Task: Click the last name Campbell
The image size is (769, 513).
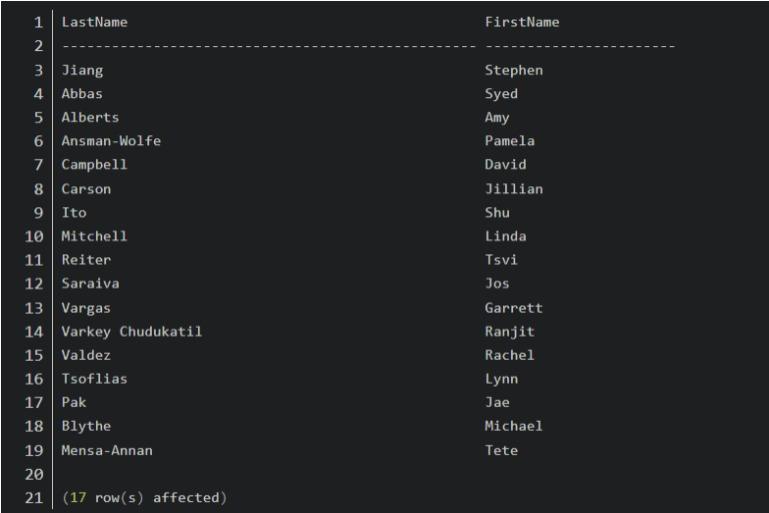Action: point(95,164)
